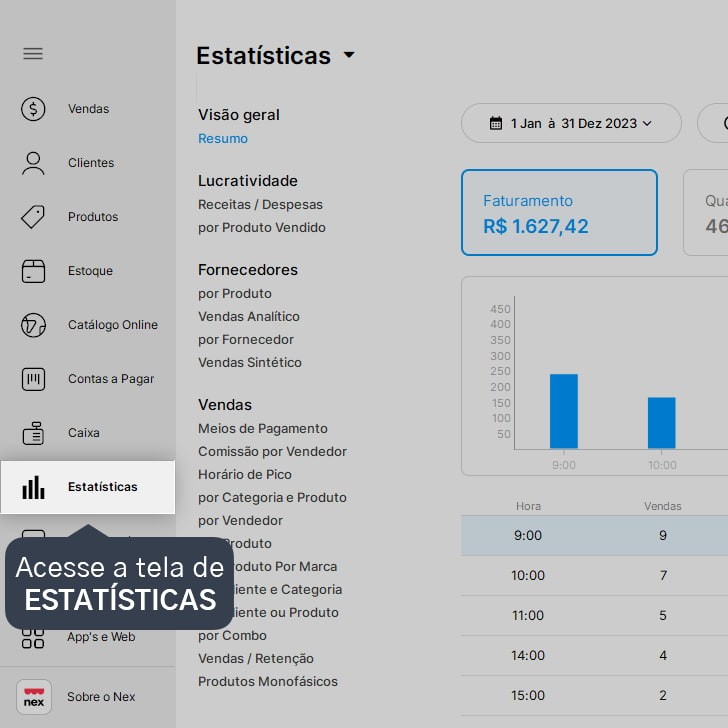
Task: Open Catálogo Online in sidebar
Action: pos(113,325)
